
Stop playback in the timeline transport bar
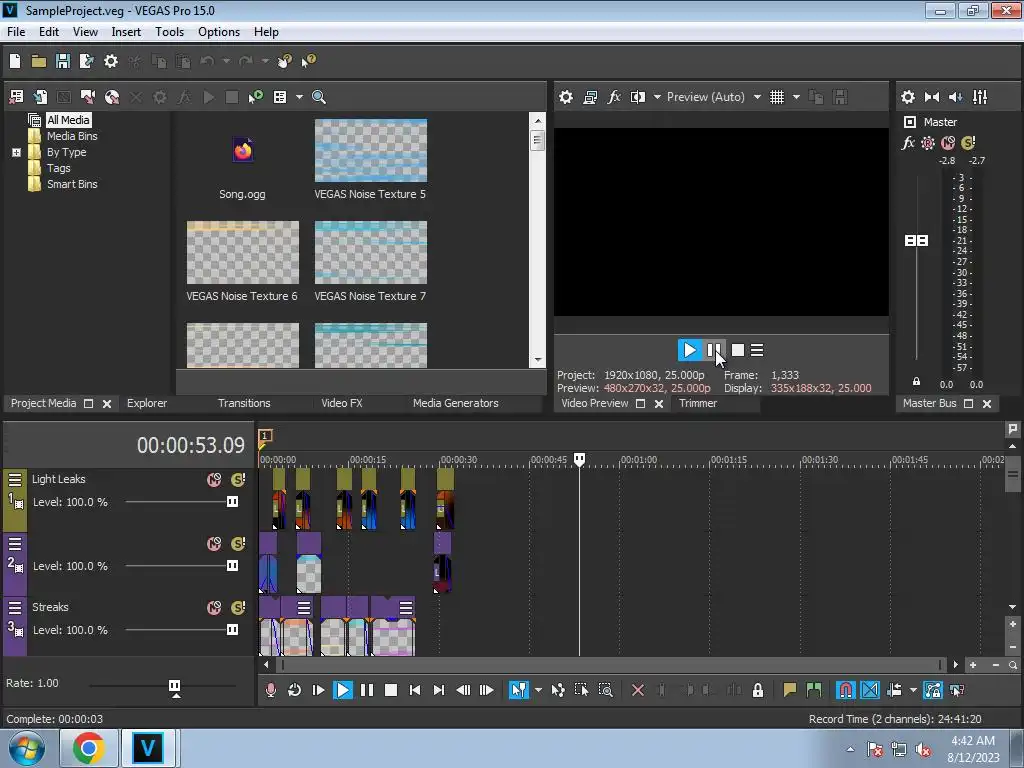coord(391,690)
